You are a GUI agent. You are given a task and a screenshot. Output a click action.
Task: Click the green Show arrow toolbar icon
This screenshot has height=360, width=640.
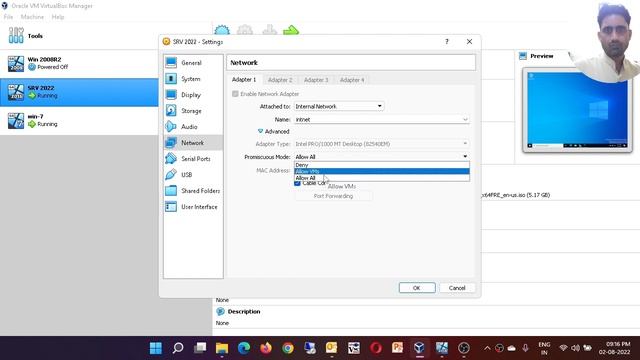click(291, 30)
